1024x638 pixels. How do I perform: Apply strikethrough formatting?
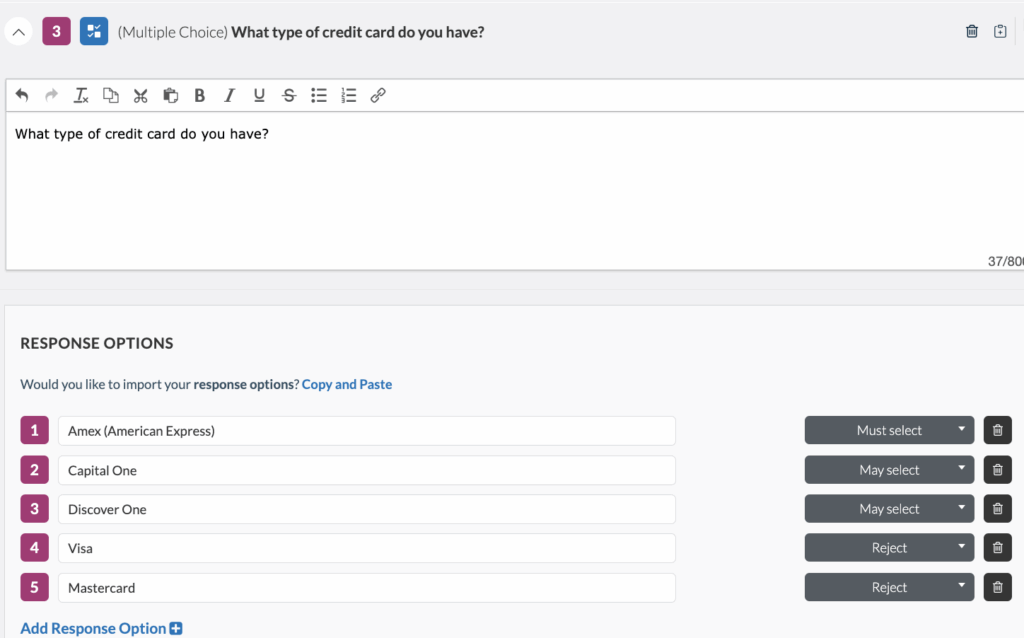[x=289, y=95]
